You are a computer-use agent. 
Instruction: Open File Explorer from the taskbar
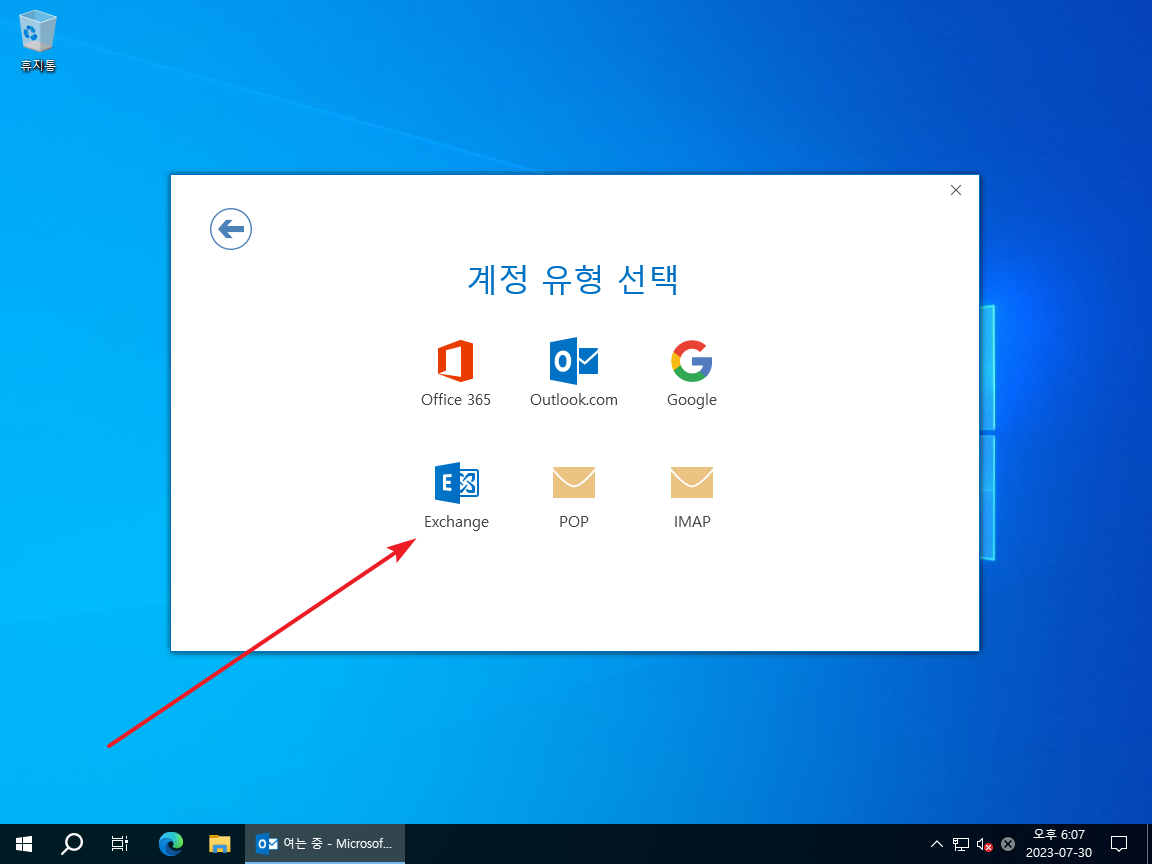pyautogui.click(x=219, y=843)
